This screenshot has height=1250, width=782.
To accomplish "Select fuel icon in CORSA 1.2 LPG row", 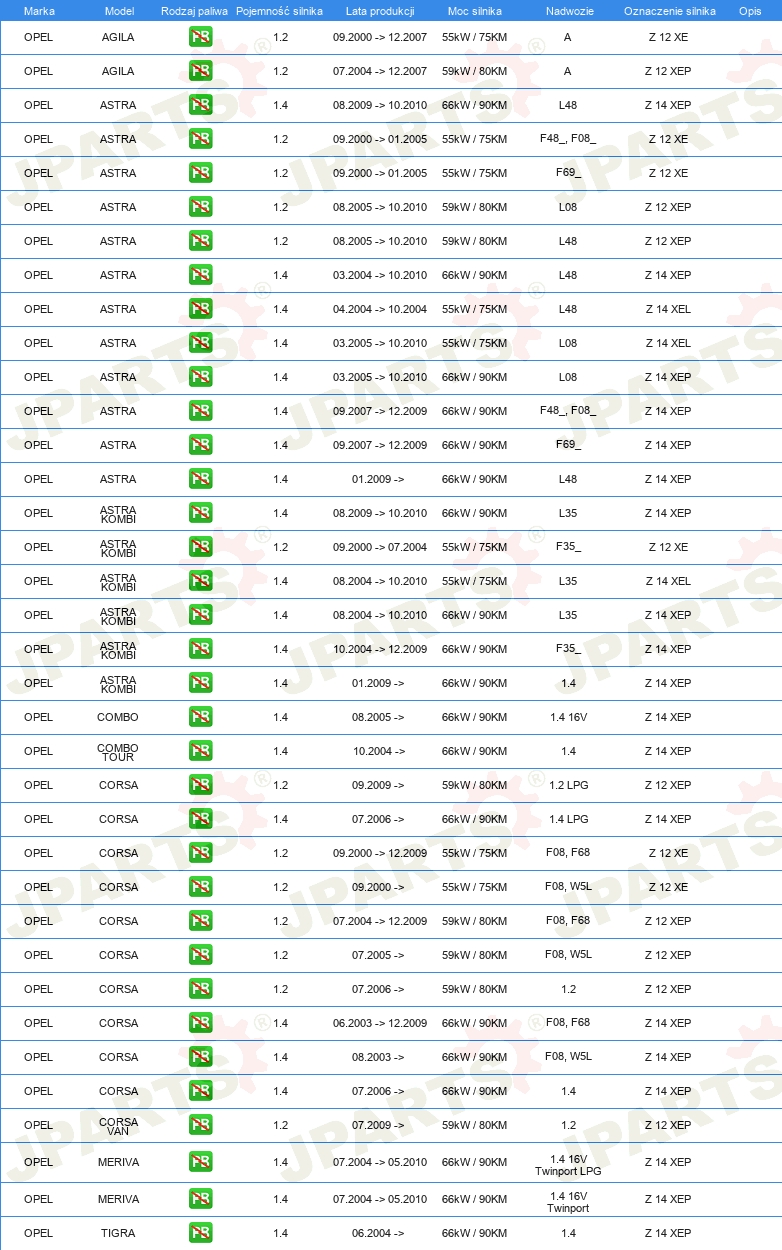I will click(200, 785).
